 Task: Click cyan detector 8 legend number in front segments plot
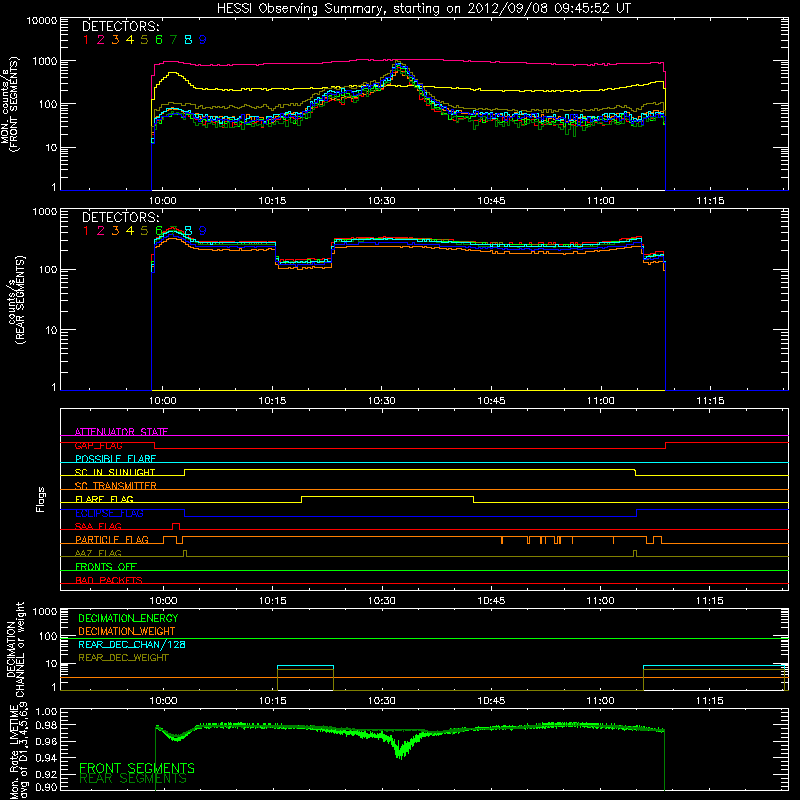(188, 40)
